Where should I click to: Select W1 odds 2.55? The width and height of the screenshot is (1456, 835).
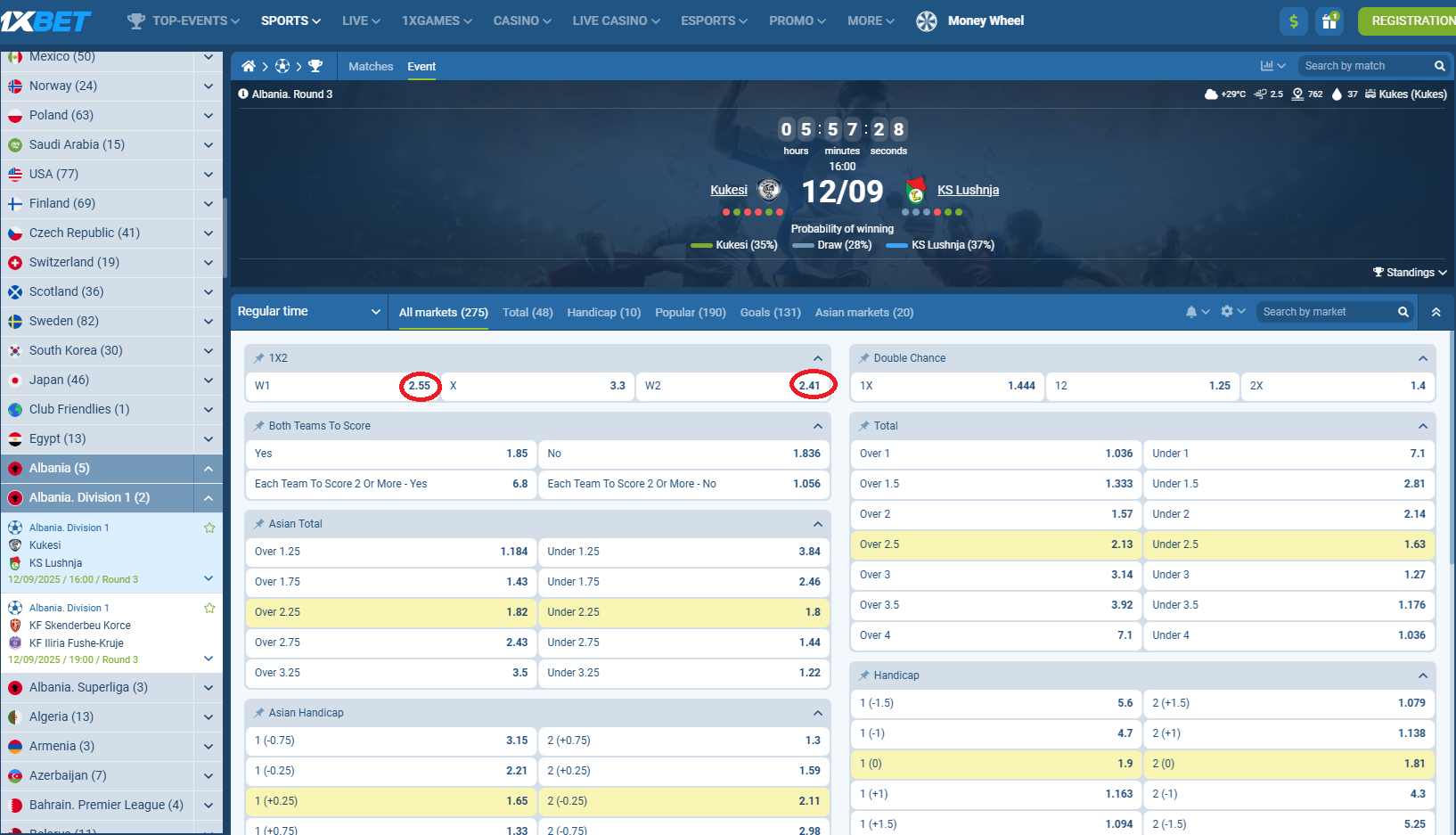342,386
